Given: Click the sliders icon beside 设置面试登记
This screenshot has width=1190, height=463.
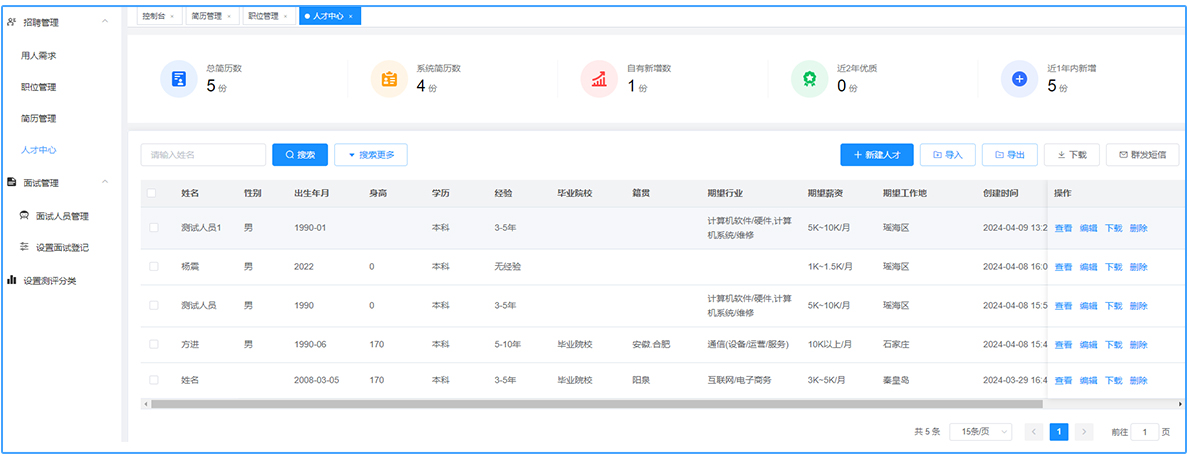Looking at the screenshot, I should [24, 247].
